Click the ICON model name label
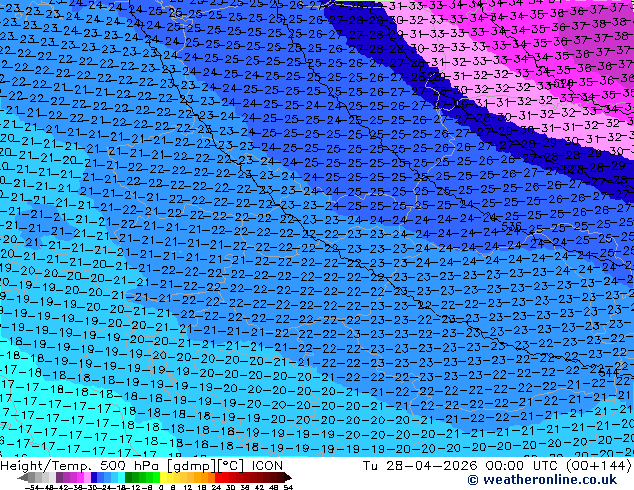The height and width of the screenshot is (490, 634). (267, 466)
